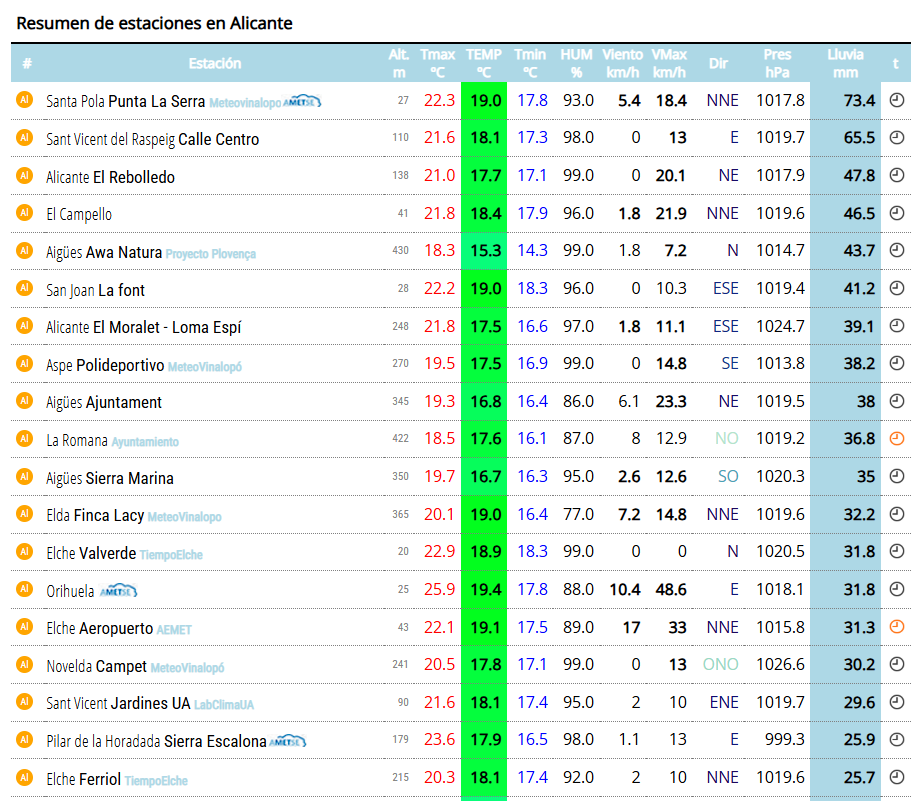The image size is (920, 801).
Task: Open Pilar de la Horadada Sierra Escalona
Action: 156,742
